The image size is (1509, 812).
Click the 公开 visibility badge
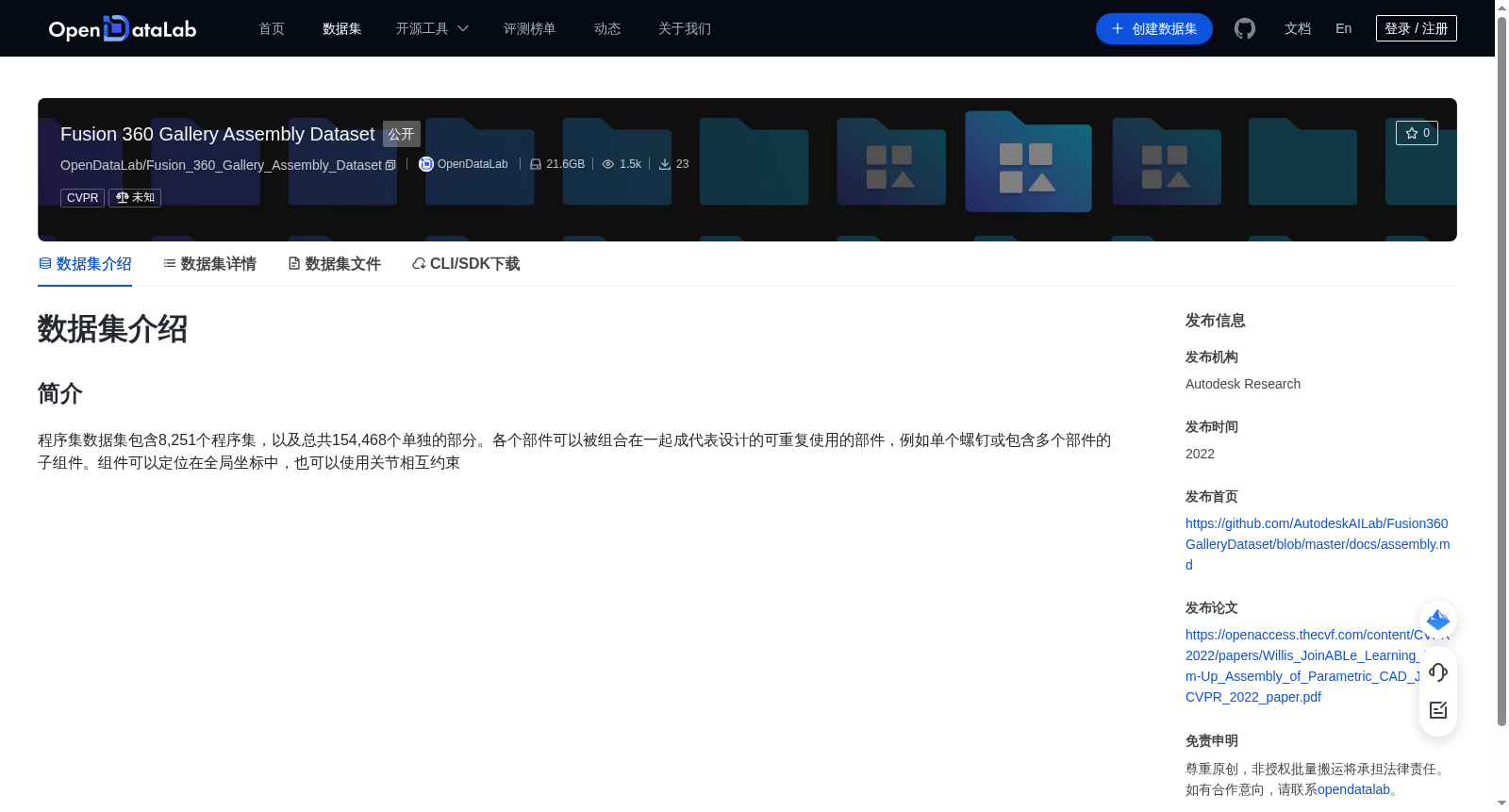401,134
